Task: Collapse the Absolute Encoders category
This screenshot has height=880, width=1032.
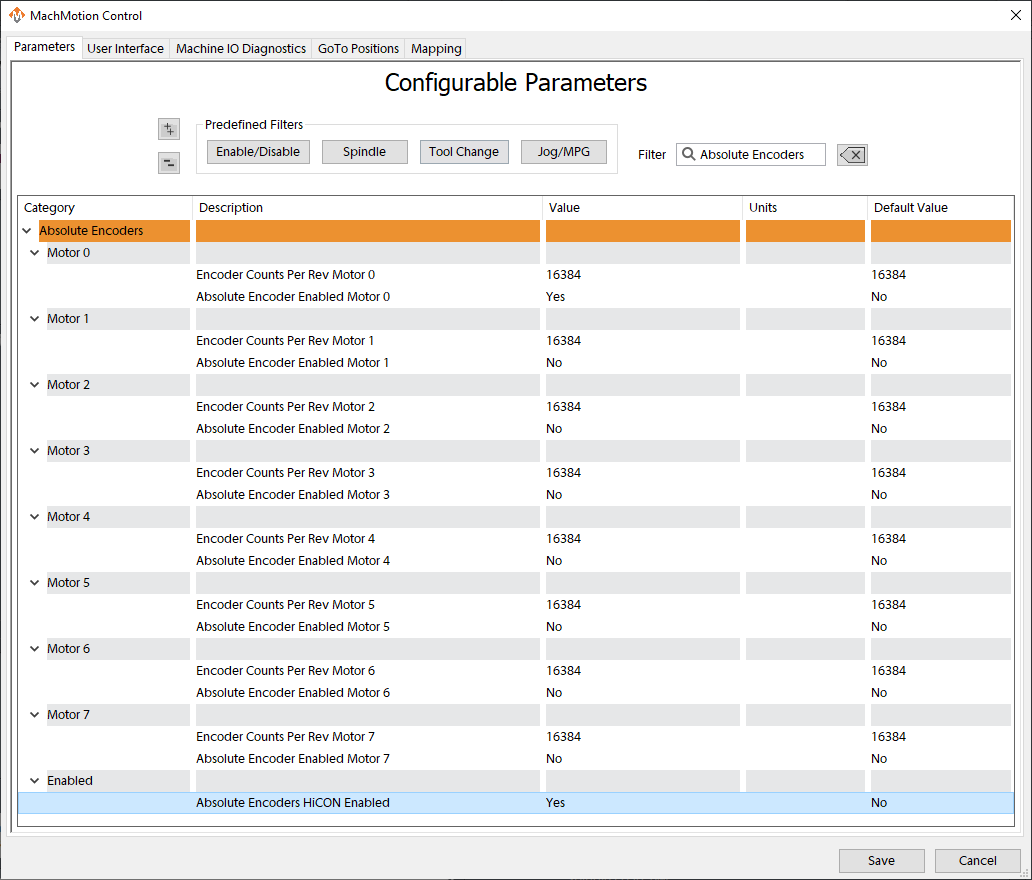Action: [27, 230]
